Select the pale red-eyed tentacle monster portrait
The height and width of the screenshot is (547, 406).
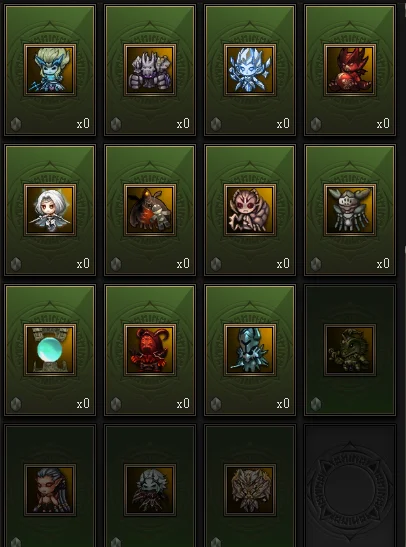click(x=250, y=210)
